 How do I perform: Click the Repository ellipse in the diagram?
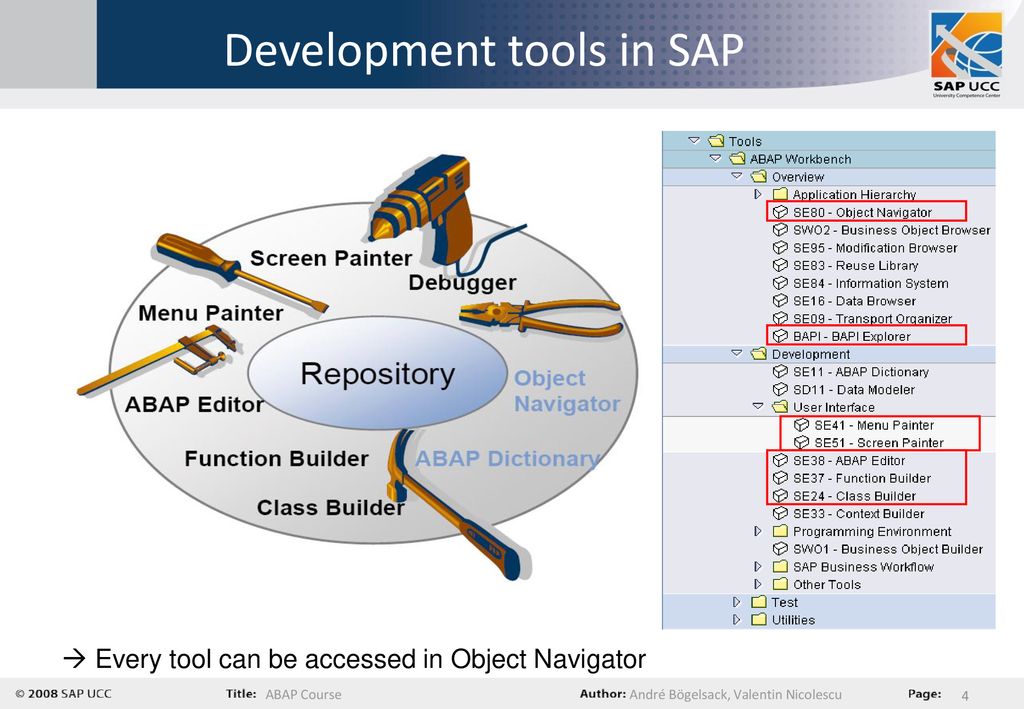[377, 373]
